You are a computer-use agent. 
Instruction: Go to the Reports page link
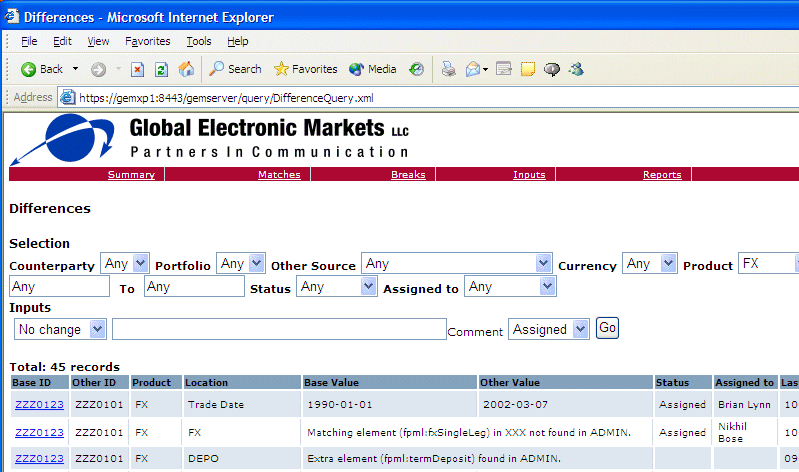pyautogui.click(x=662, y=174)
